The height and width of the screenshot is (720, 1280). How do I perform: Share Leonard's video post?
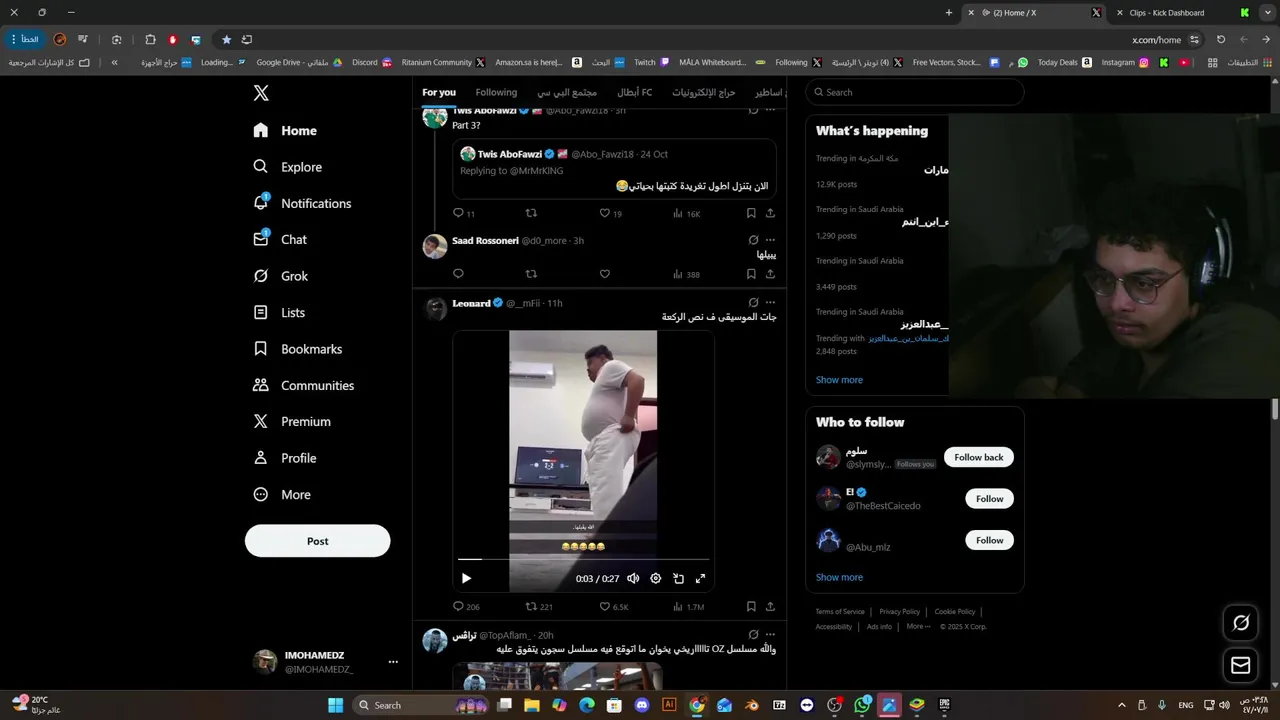tap(770, 606)
